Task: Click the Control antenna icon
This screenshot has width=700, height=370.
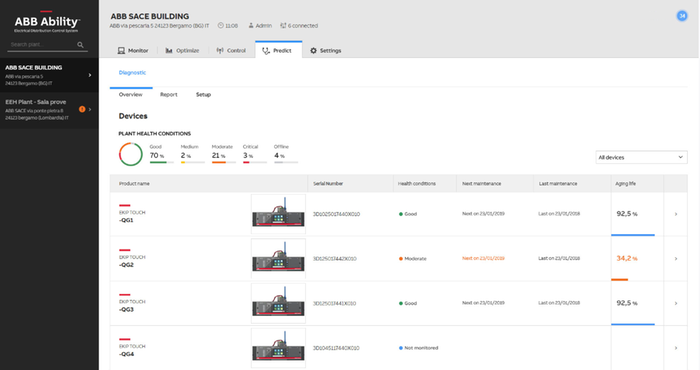Action: pos(220,51)
